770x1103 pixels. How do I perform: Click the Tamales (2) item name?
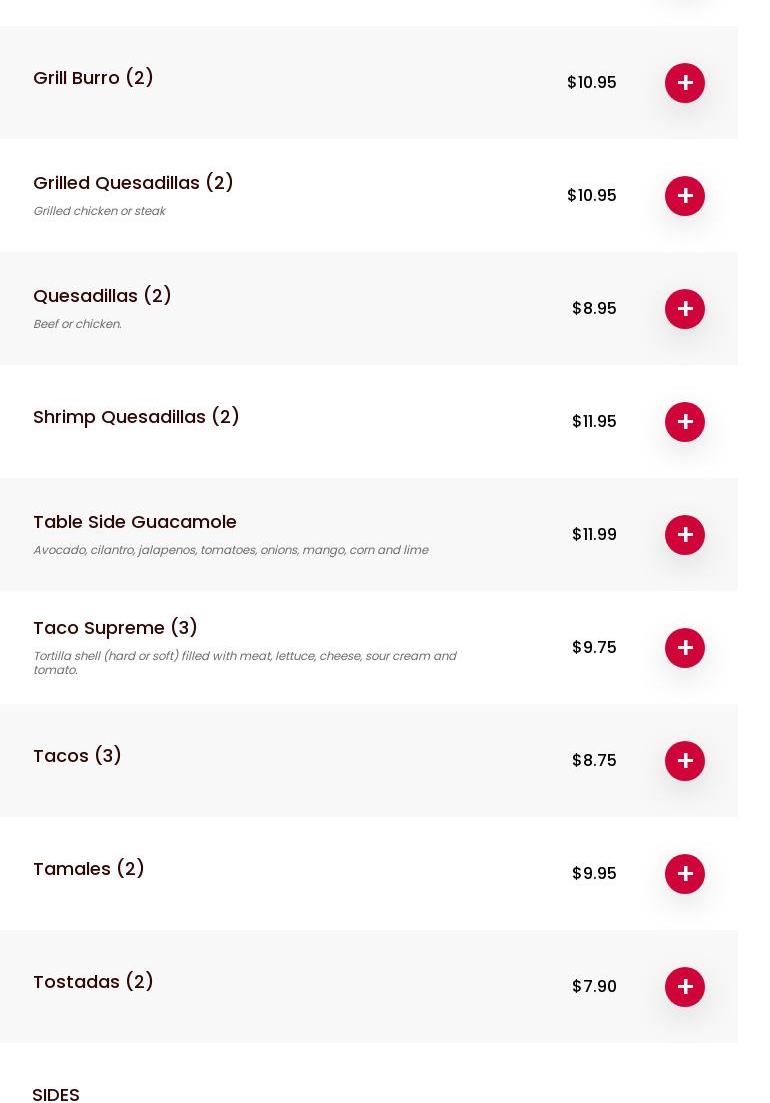89,869
